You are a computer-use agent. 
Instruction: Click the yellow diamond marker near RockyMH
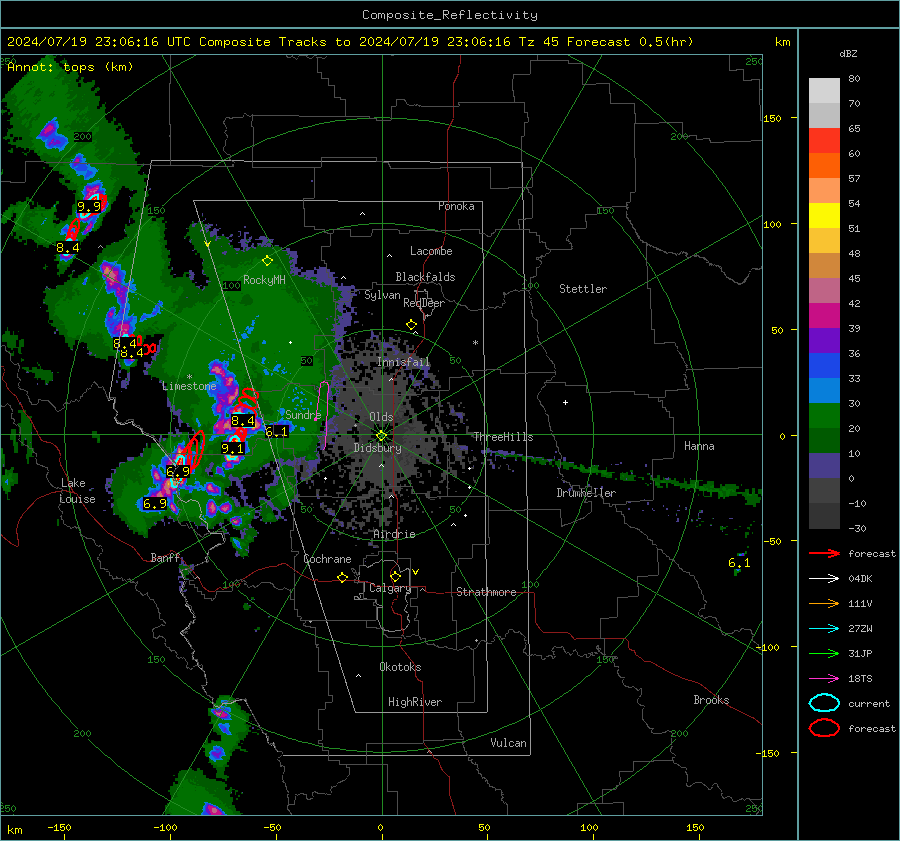tap(267, 261)
